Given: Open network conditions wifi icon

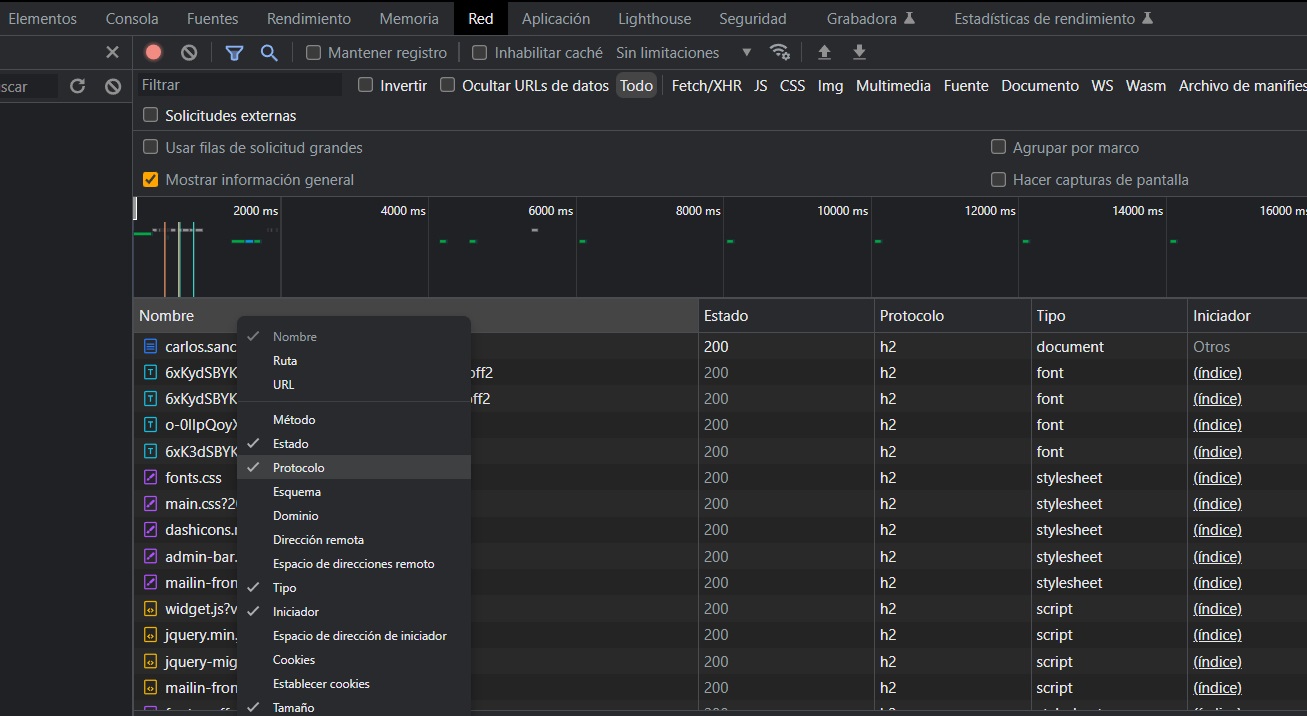Looking at the screenshot, I should pos(779,53).
